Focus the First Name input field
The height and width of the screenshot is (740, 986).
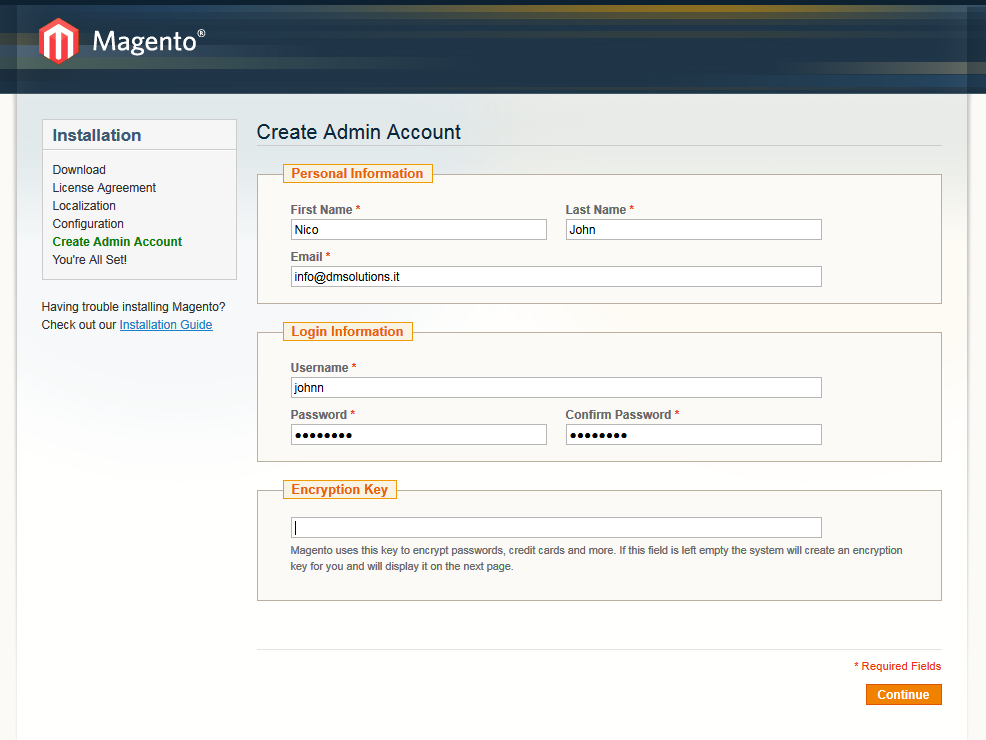(x=419, y=229)
